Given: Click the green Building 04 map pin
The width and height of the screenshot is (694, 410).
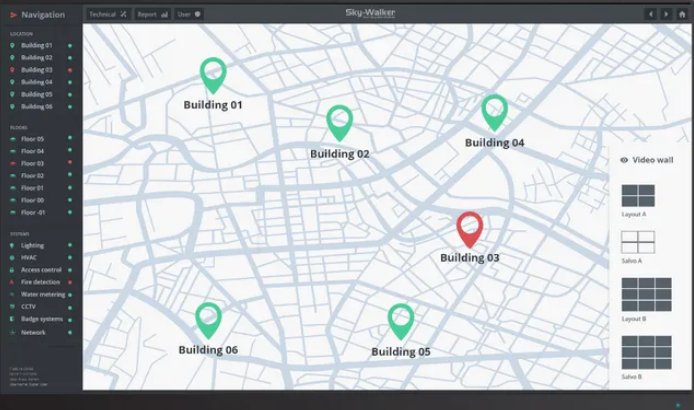Looking at the screenshot, I should pos(494,112).
